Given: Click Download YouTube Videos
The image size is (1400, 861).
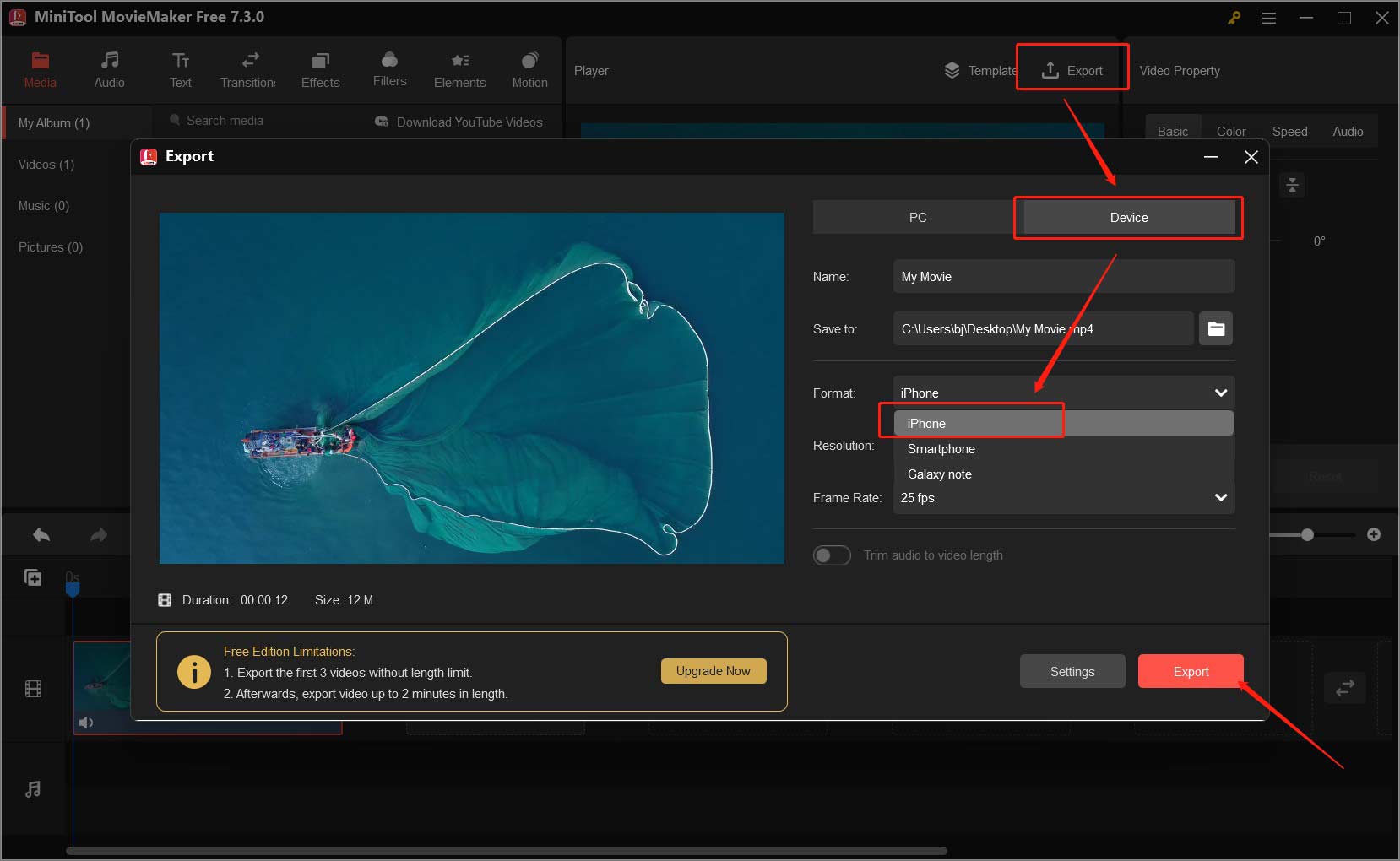Looking at the screenshot, I should tap(459, 122).
